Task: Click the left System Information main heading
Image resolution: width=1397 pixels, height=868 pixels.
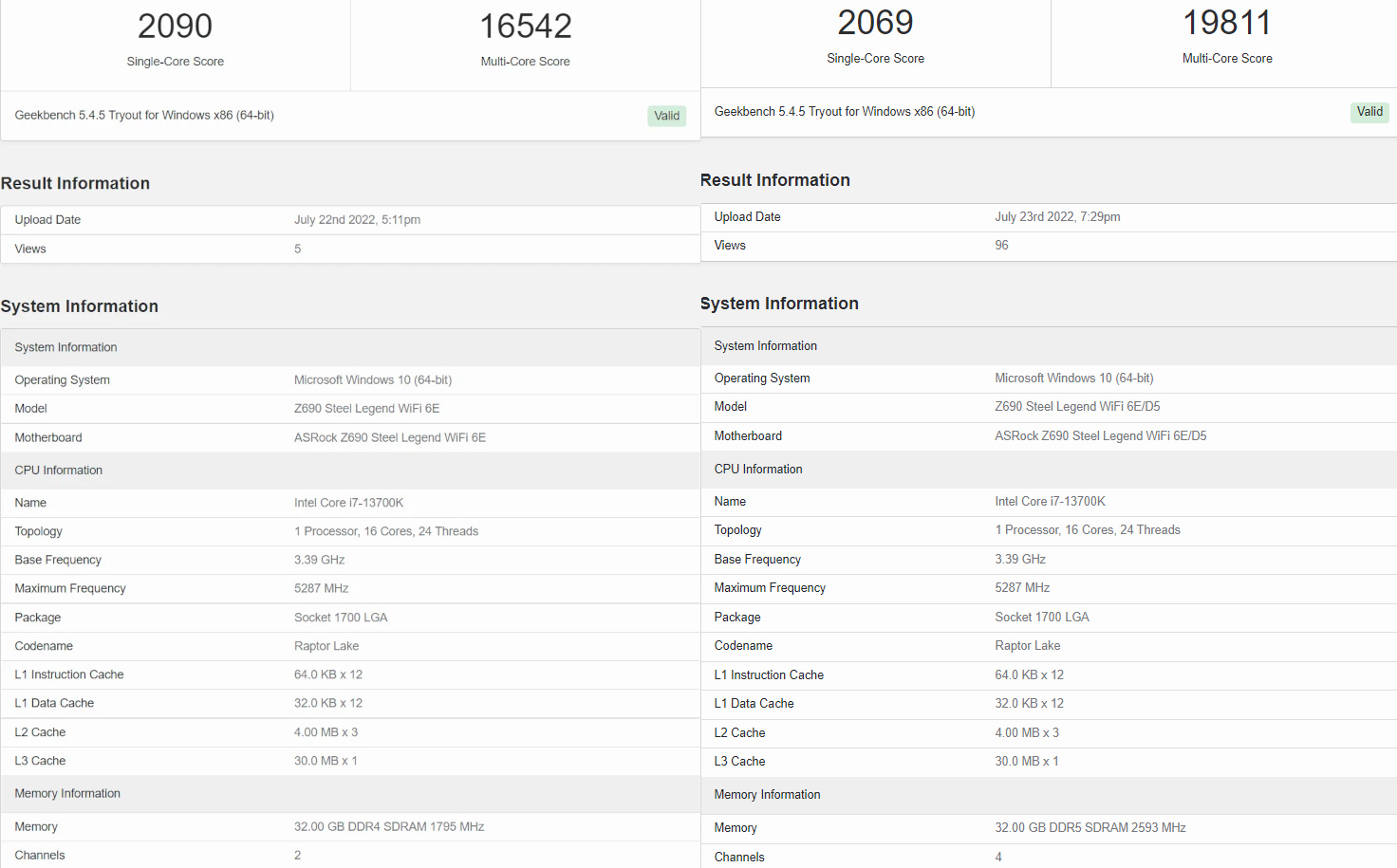Action: [80, 306]
